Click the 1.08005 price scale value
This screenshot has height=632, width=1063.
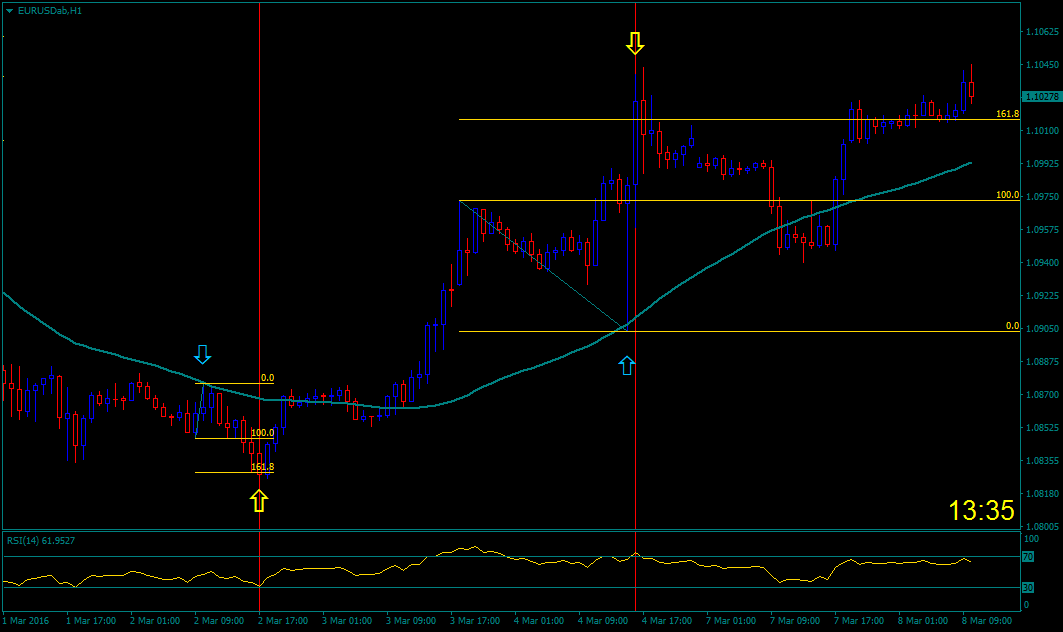click(x=1042, y=526)
